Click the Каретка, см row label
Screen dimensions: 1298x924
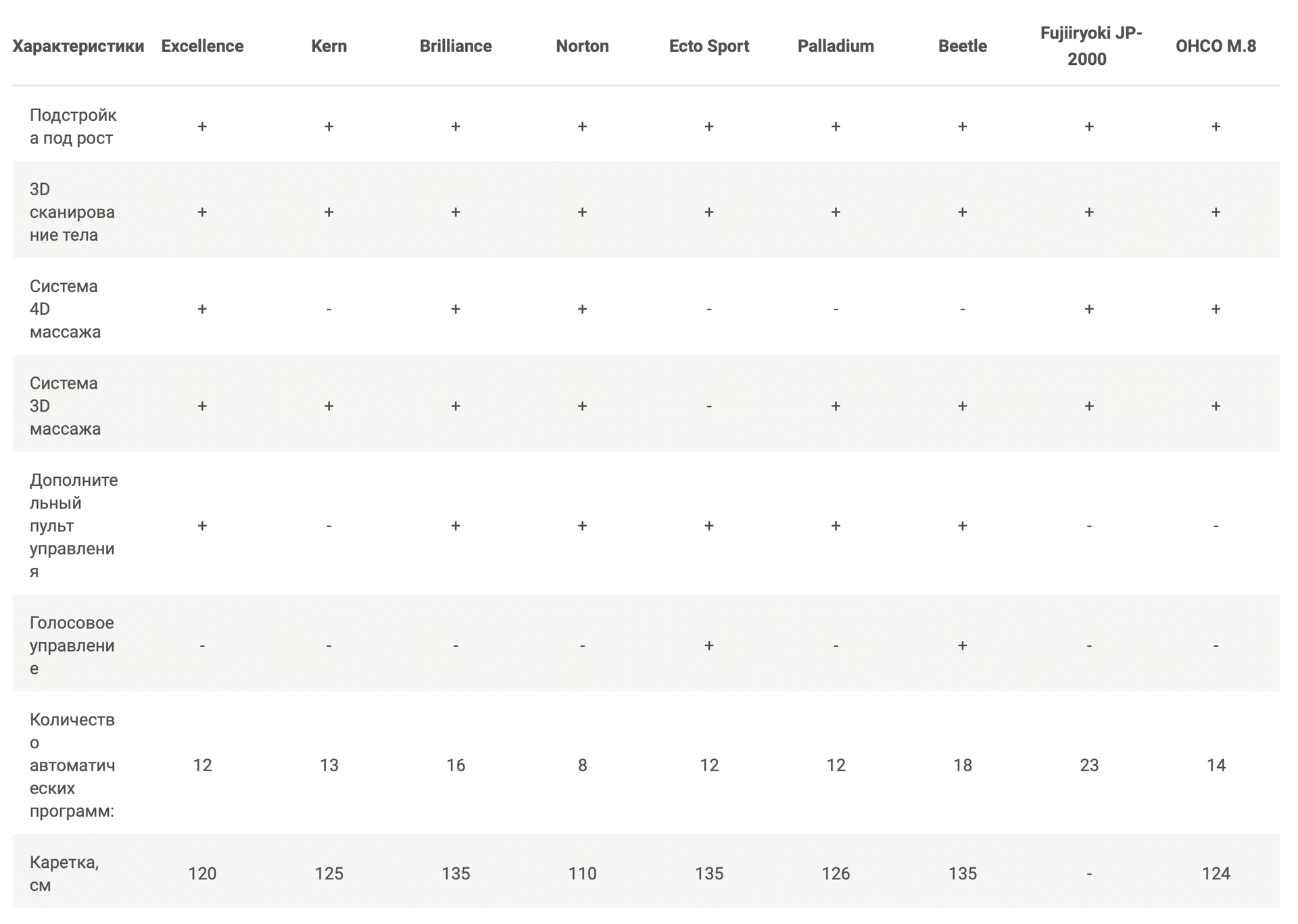click(64, 873)
